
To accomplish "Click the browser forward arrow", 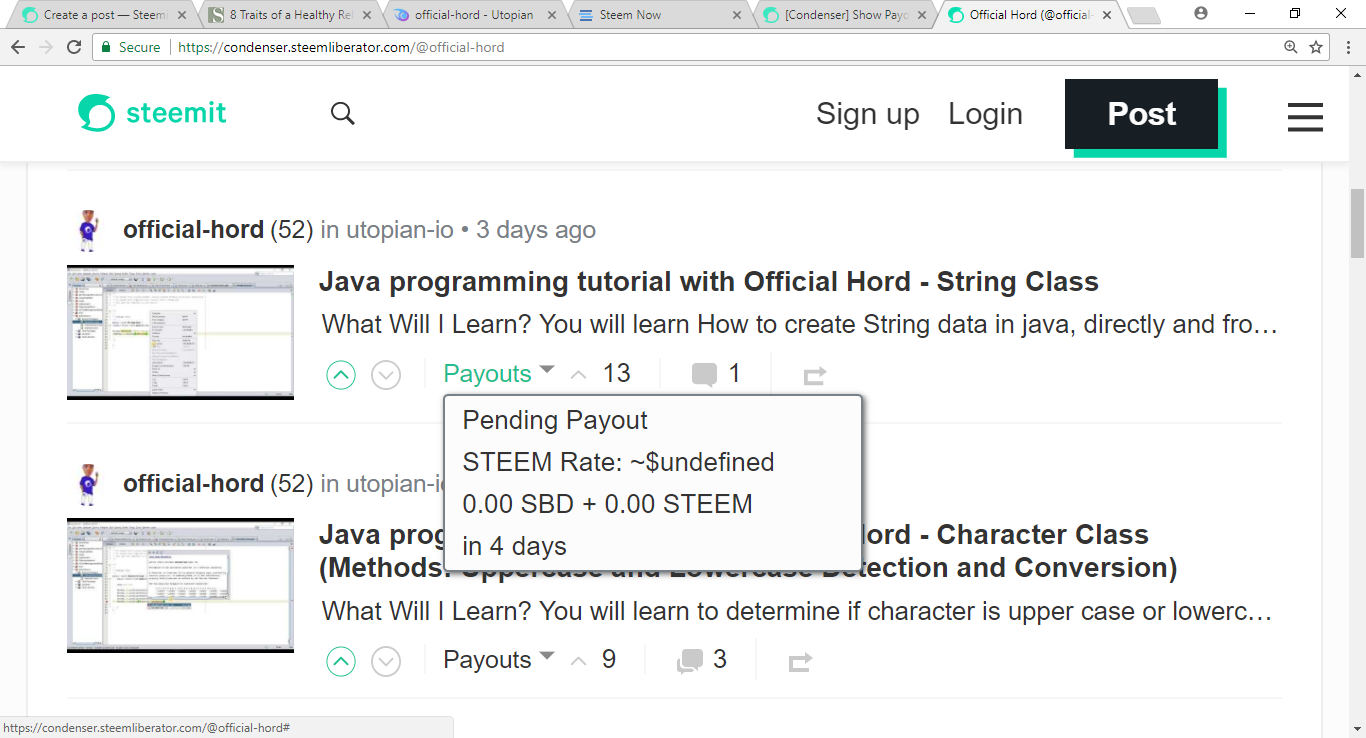I will 46,47.
